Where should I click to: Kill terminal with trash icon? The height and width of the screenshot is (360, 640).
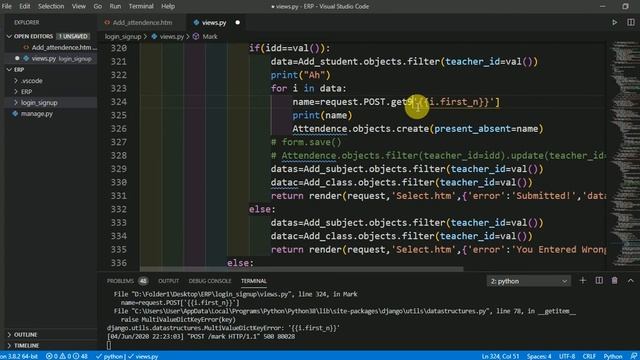coord(614,281)
